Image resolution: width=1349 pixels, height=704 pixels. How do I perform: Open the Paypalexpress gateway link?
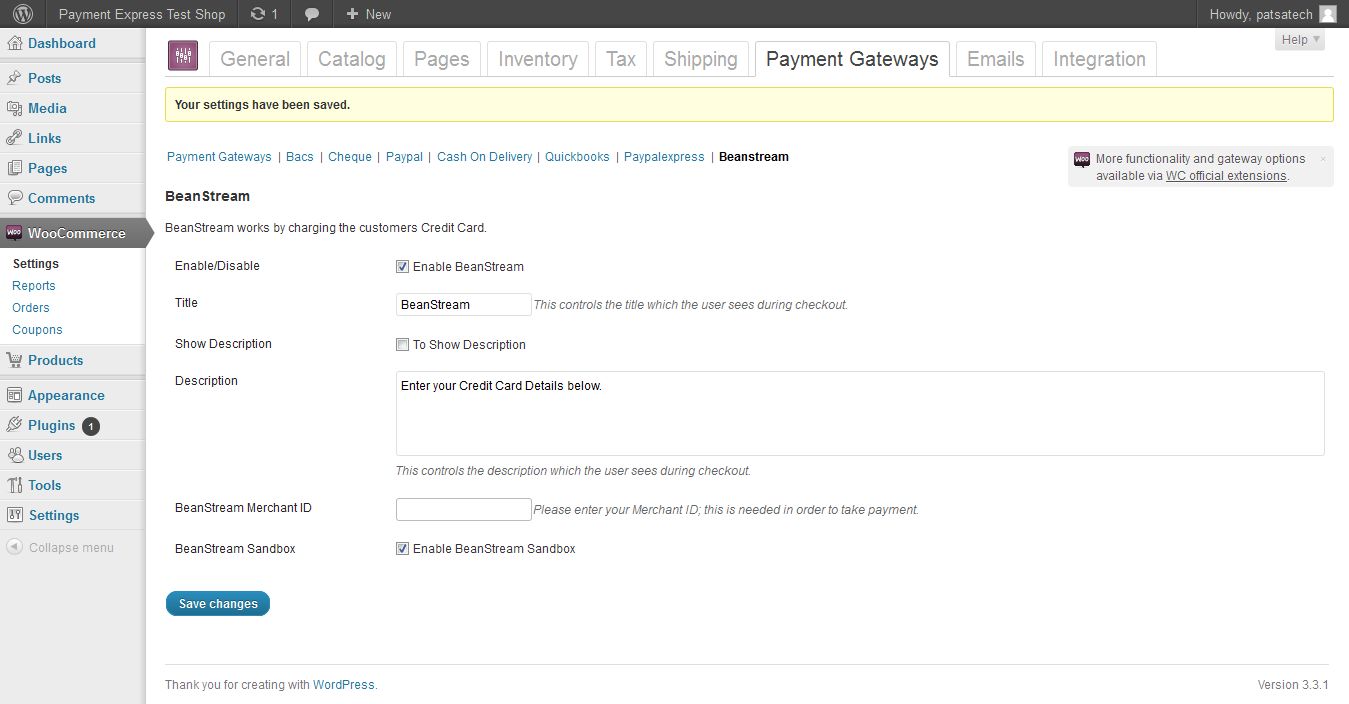(664, 157)
